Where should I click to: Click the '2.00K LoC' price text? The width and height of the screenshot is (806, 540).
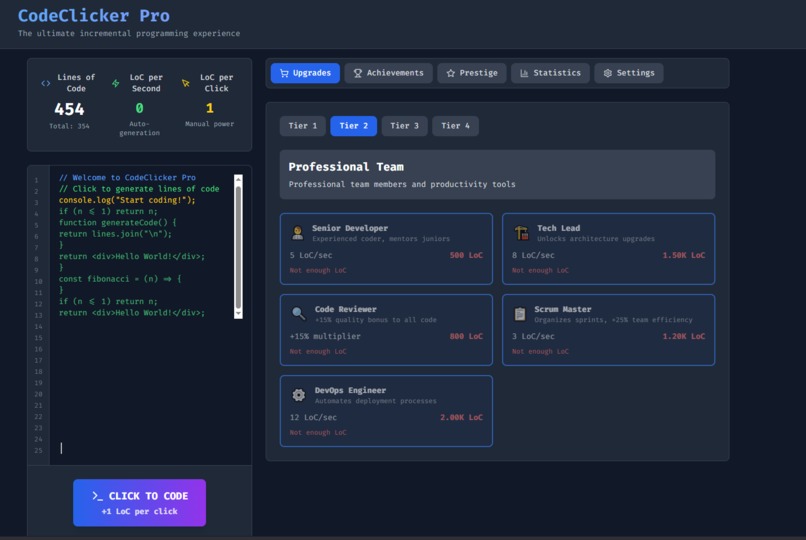(x=461, y=418)
